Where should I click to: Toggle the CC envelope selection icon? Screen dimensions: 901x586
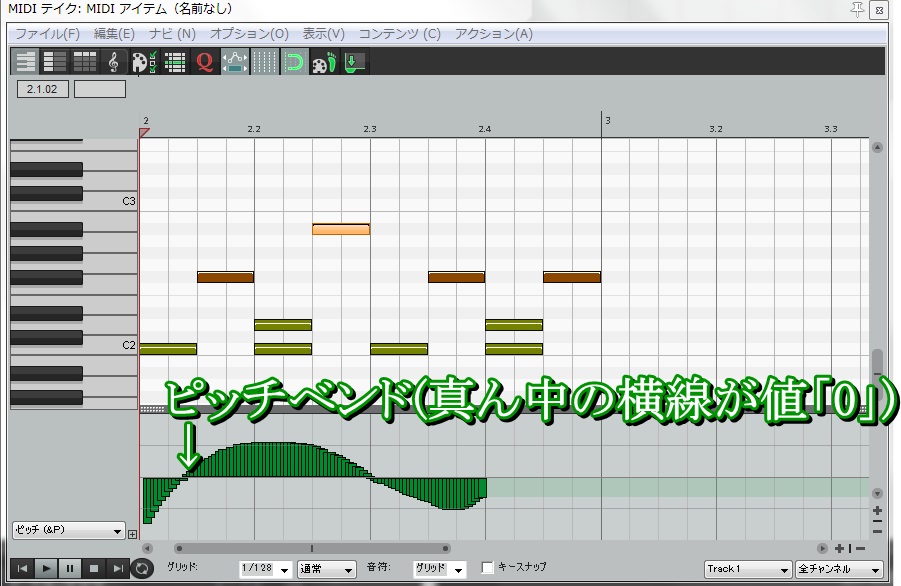click(234, 62)
